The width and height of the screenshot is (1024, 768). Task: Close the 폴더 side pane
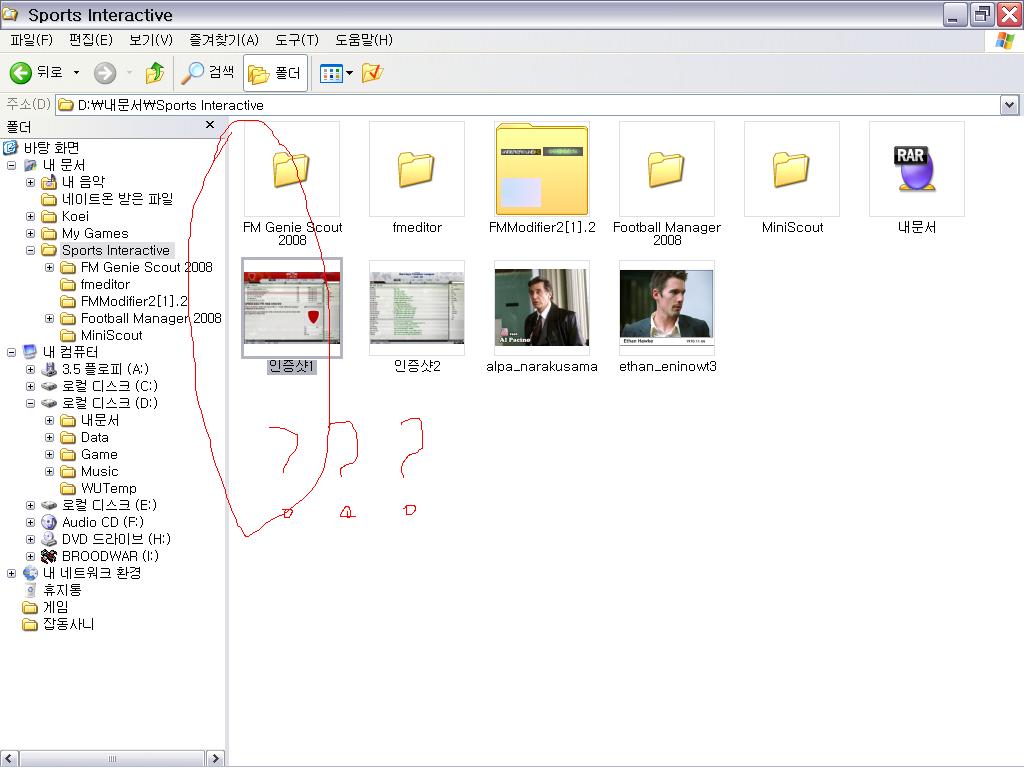(210, 125)
